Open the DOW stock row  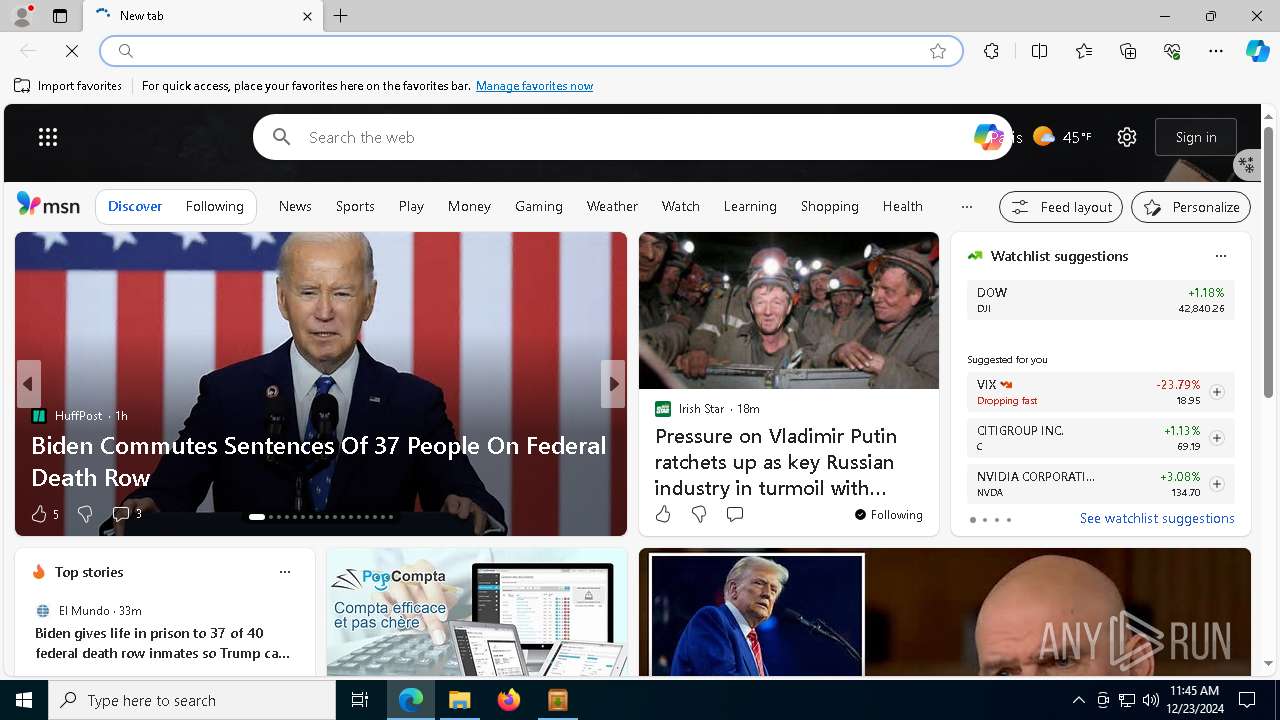coord(1101,300)
